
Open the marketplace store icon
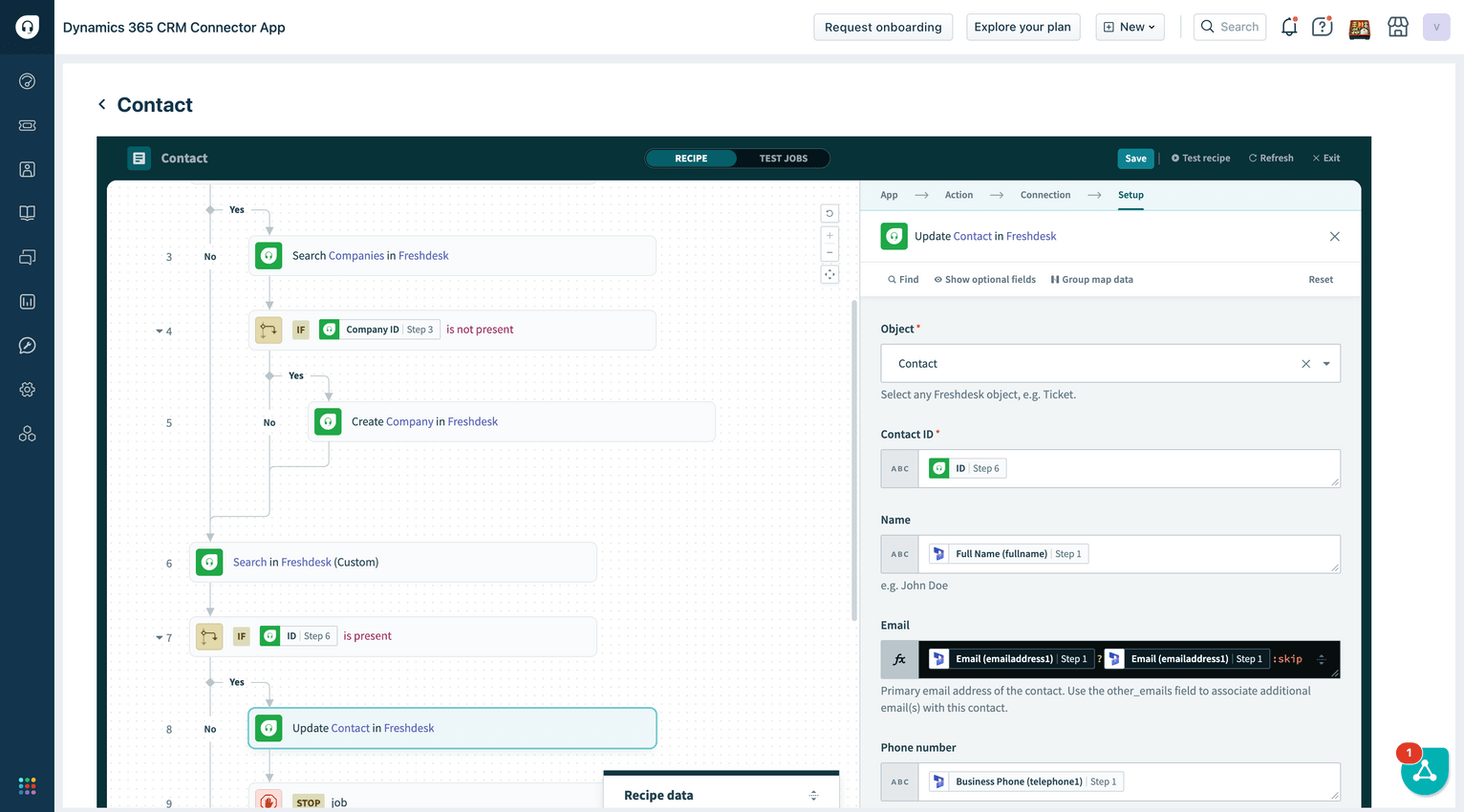coord(1397,27)
